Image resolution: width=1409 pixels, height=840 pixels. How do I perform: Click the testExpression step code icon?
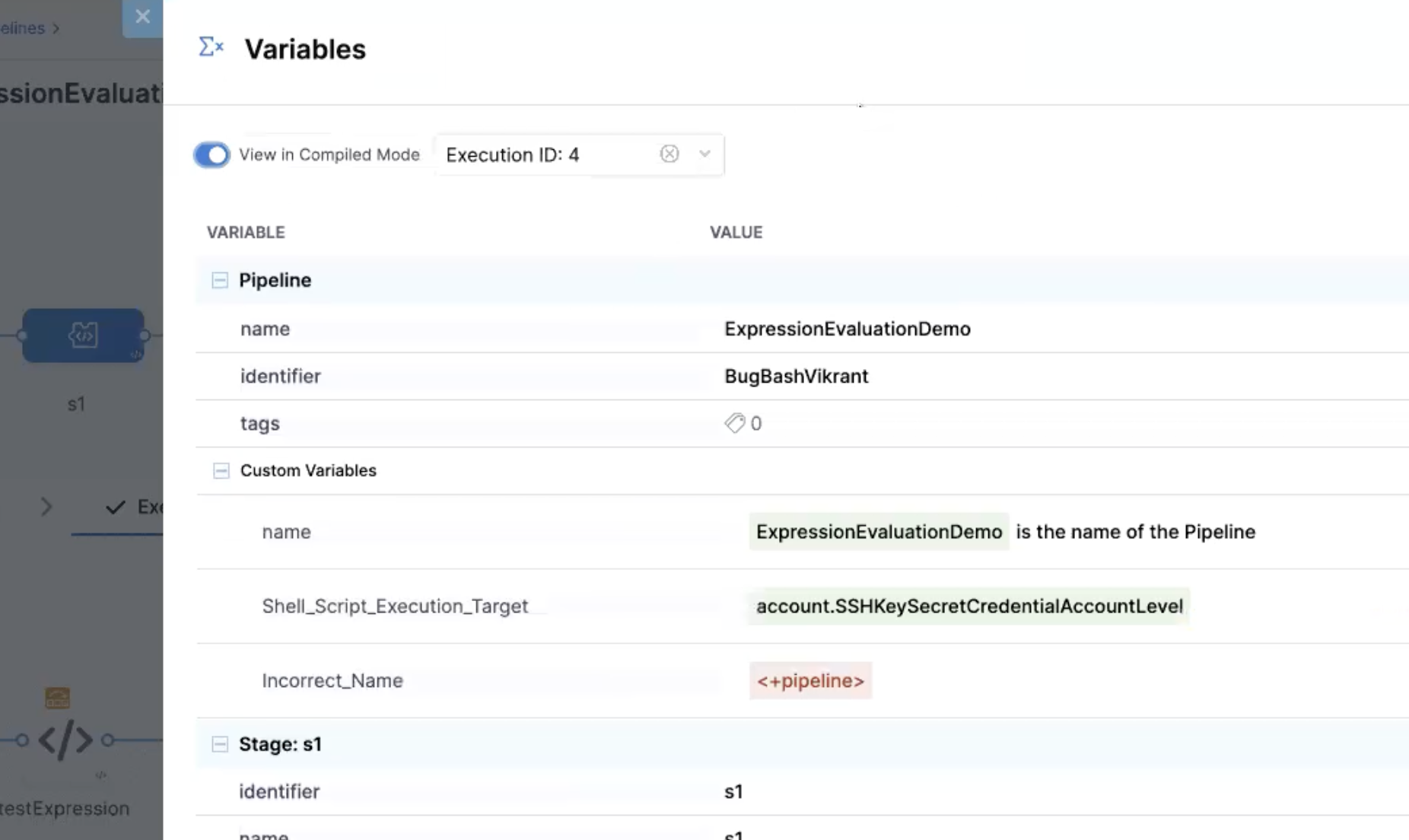[x=65, y=740]
